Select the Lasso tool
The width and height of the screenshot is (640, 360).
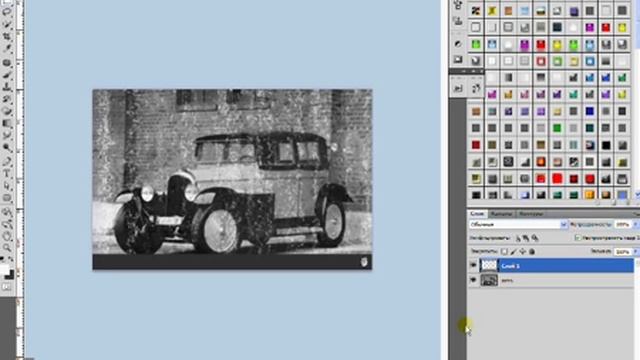coord(7,11)
